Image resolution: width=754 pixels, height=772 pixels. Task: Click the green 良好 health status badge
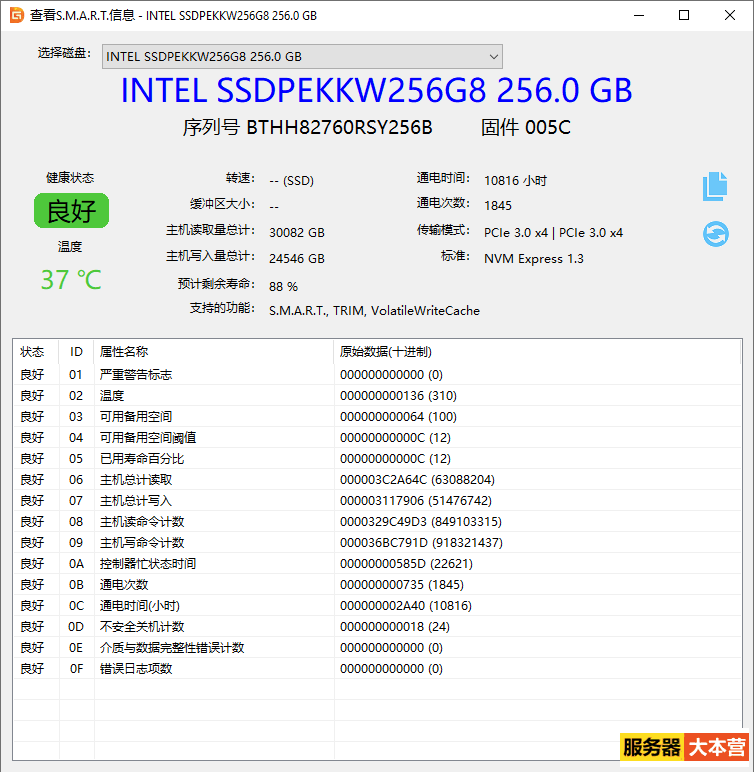tap(71, 211)
